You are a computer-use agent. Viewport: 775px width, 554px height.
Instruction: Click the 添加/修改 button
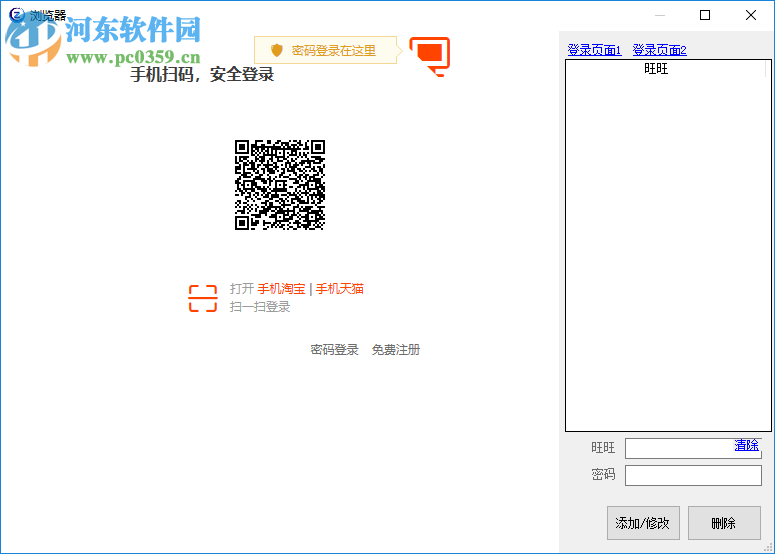point(643,523)
